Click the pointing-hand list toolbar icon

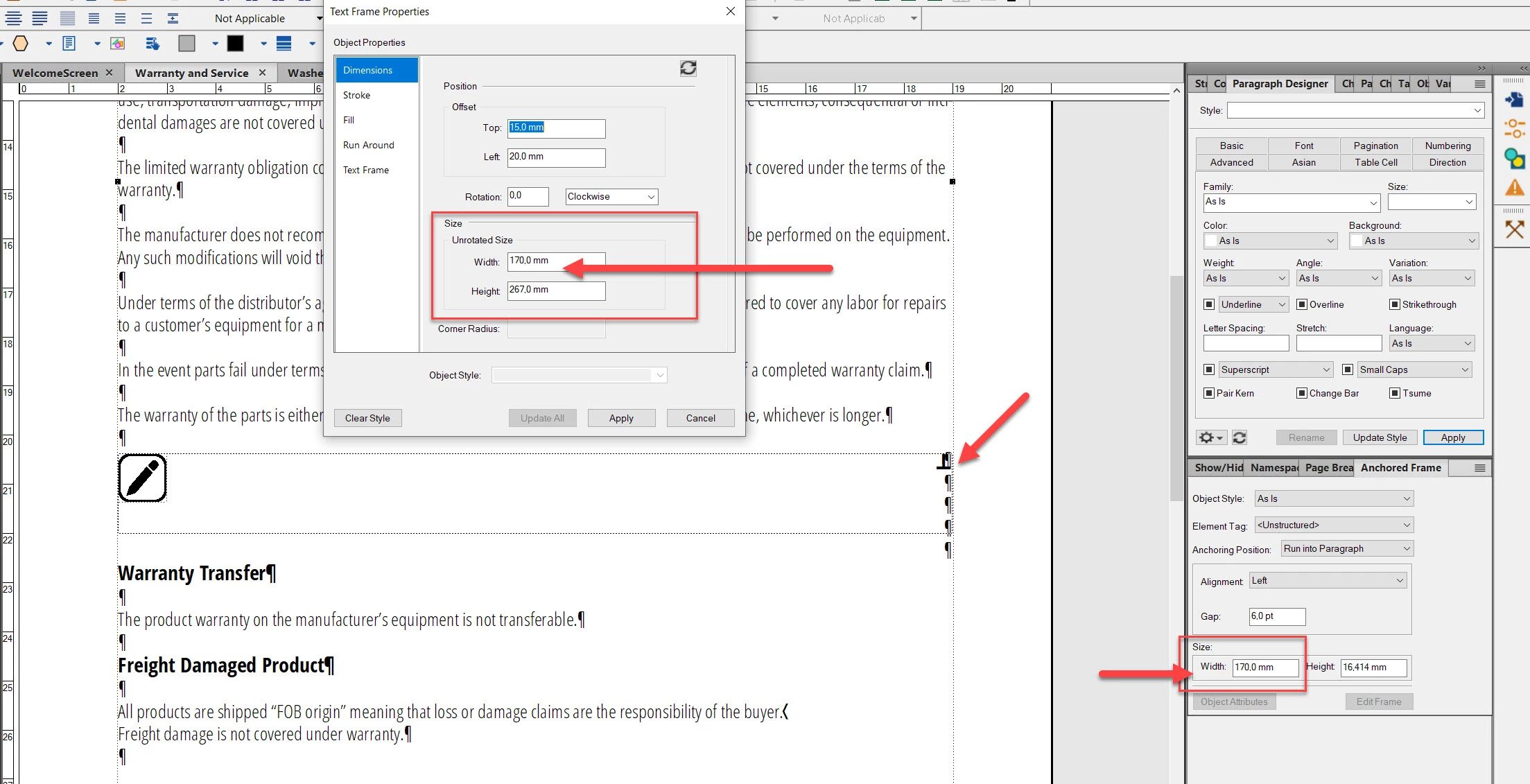pyautogui.click(x=153, y=44)
